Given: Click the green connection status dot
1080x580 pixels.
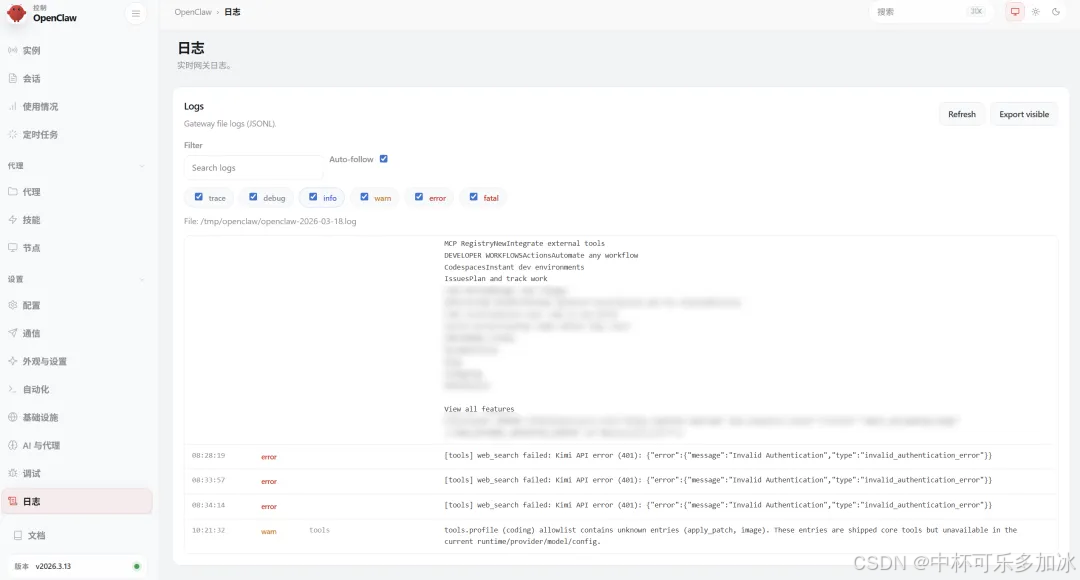Looking at the screenshot, I should 136,566.
